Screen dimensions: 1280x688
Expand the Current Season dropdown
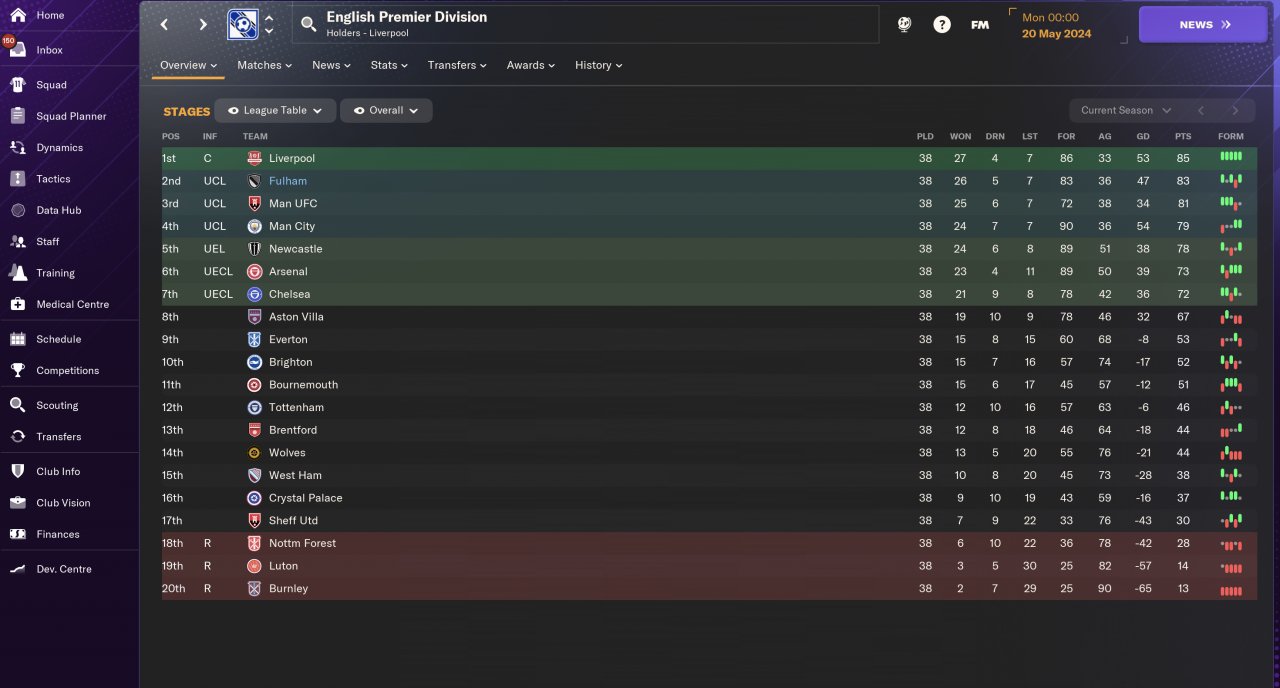(x=1125, y=110)
